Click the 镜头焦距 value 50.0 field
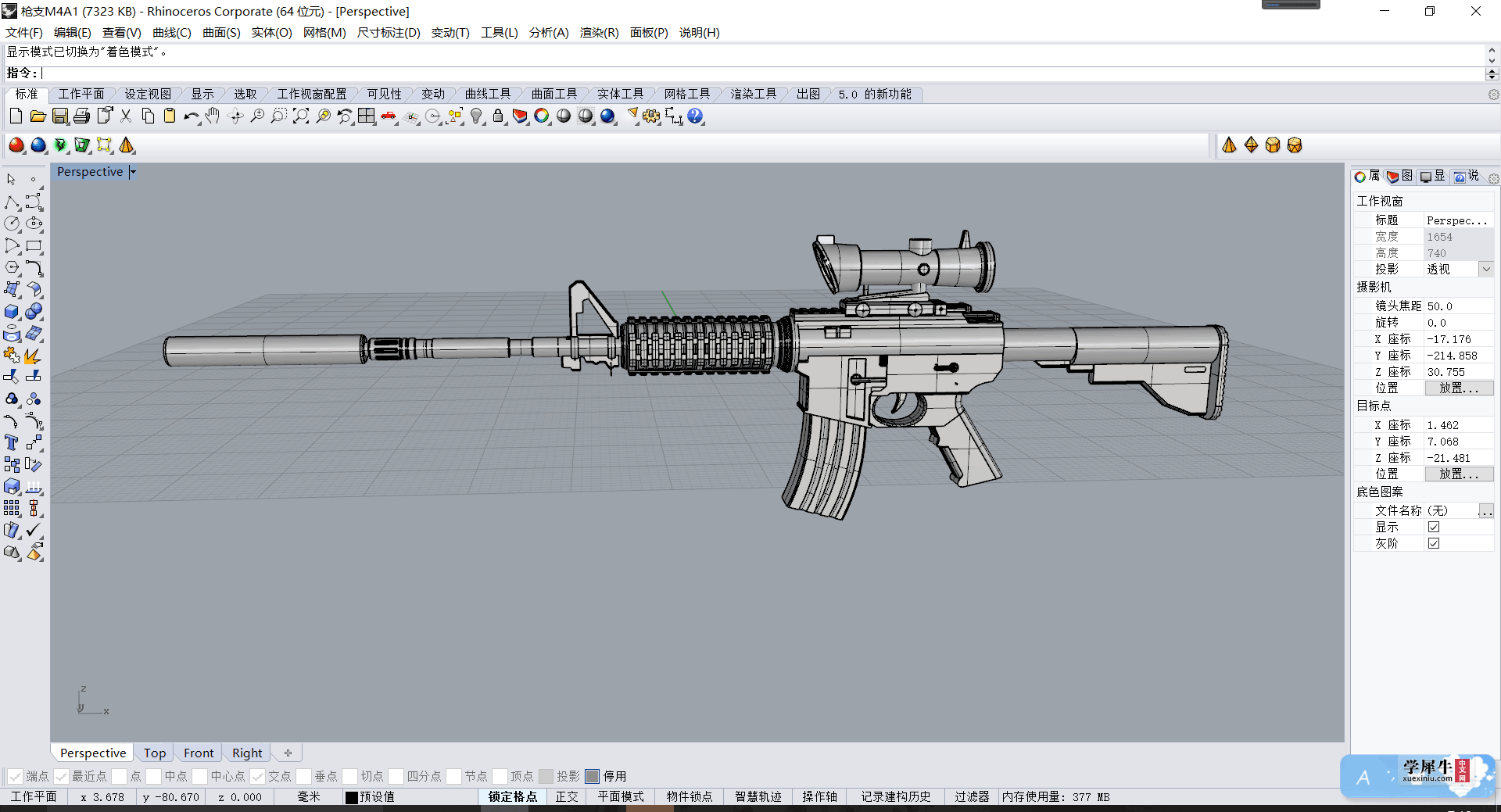The height and width of the screenshot is (812, 1501). point(1459,306)
